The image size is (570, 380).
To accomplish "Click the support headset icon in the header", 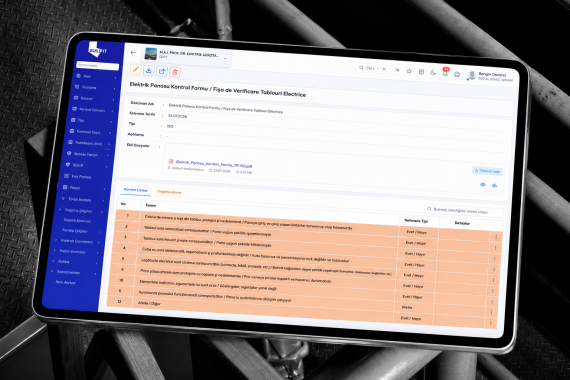I will 457,74.
